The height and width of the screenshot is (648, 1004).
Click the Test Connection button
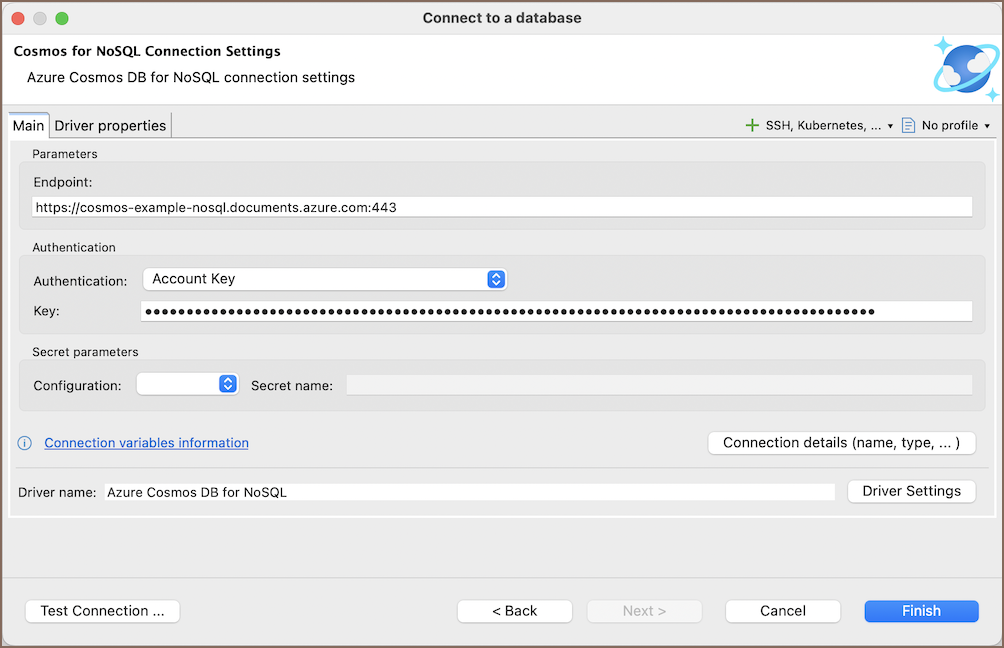pos(102,611)
